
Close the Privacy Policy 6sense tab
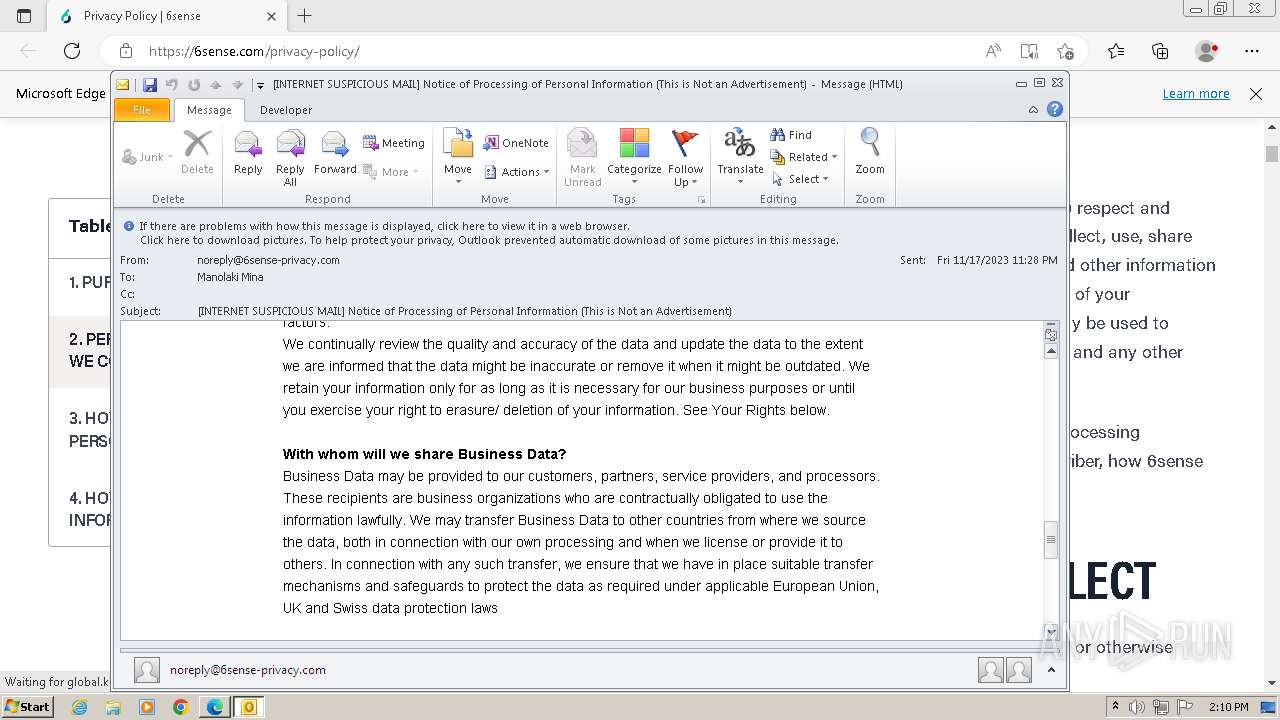coord(271,16)
